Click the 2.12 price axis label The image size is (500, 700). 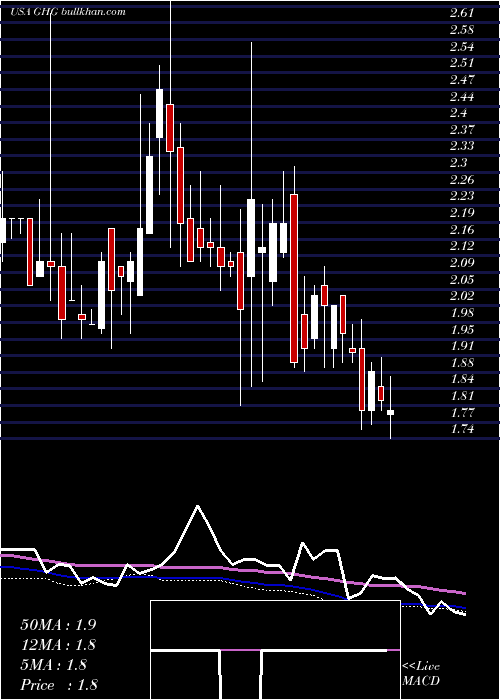(461, 246)
